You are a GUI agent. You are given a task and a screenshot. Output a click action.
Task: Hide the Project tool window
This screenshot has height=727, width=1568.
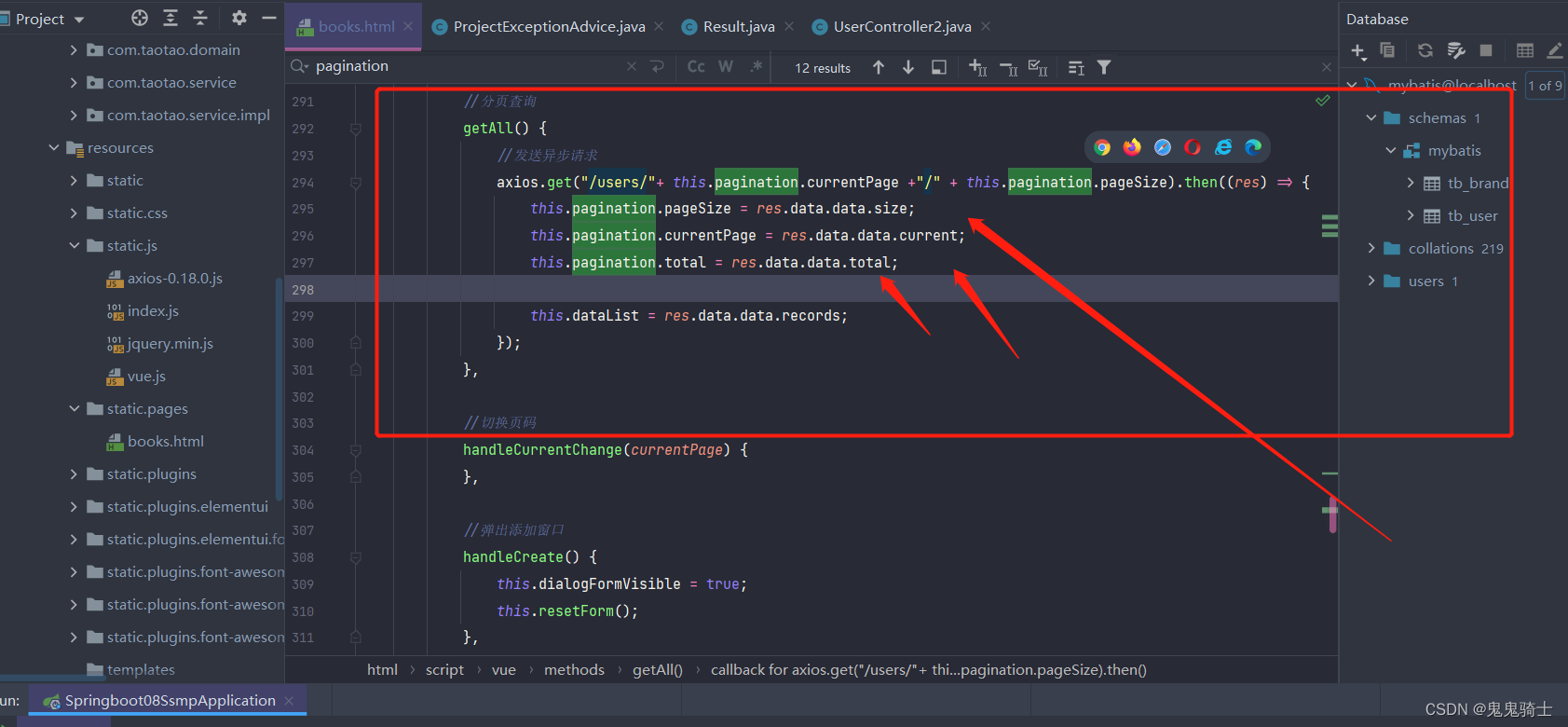pos(269,18)
